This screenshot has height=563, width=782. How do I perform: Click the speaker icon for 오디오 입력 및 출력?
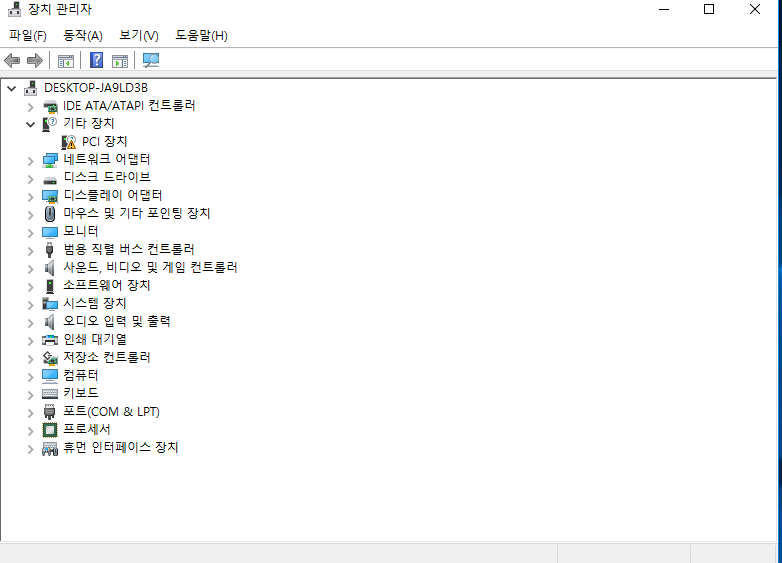(x=49, y=322)
